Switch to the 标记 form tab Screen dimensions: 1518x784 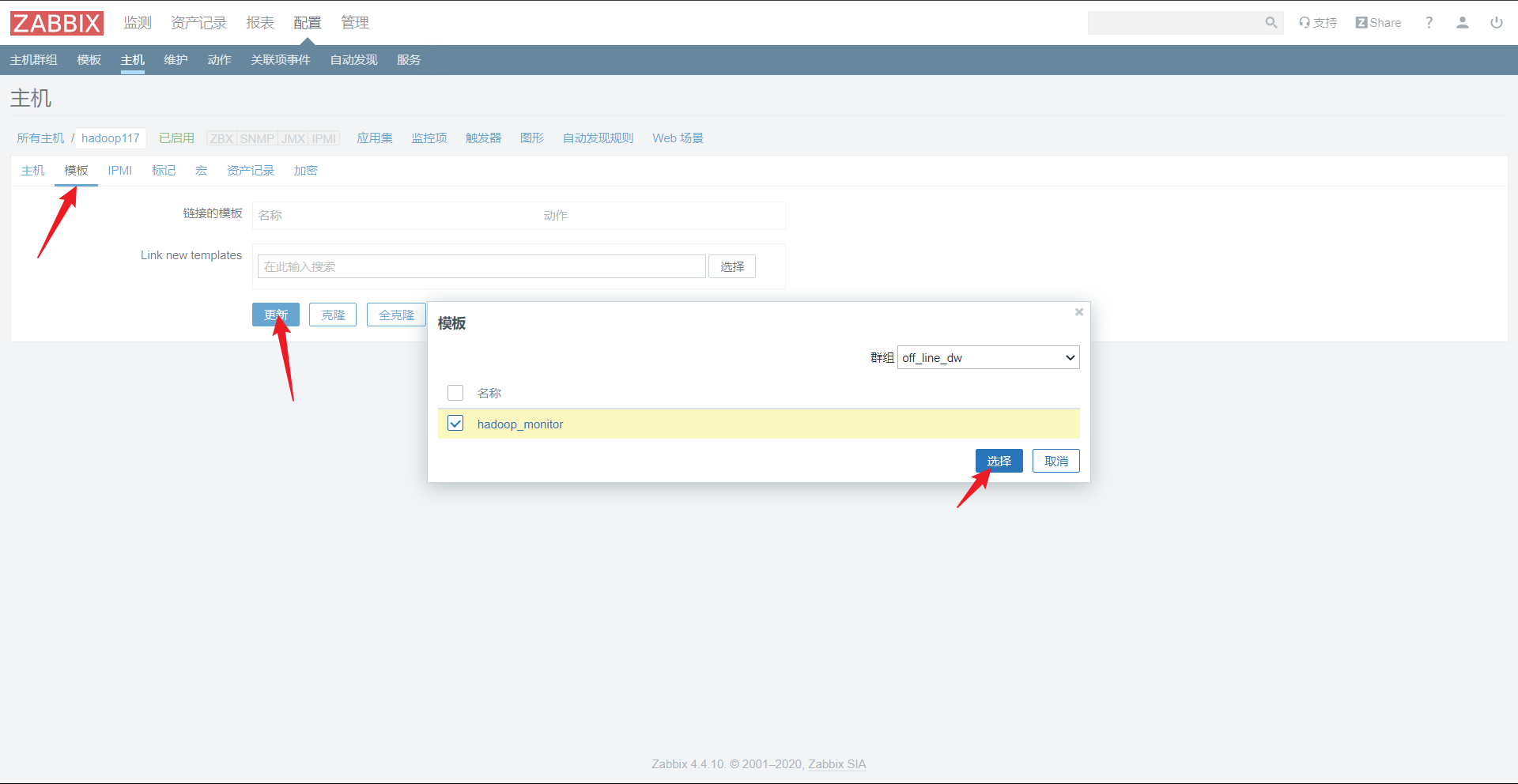pos(164,171)
